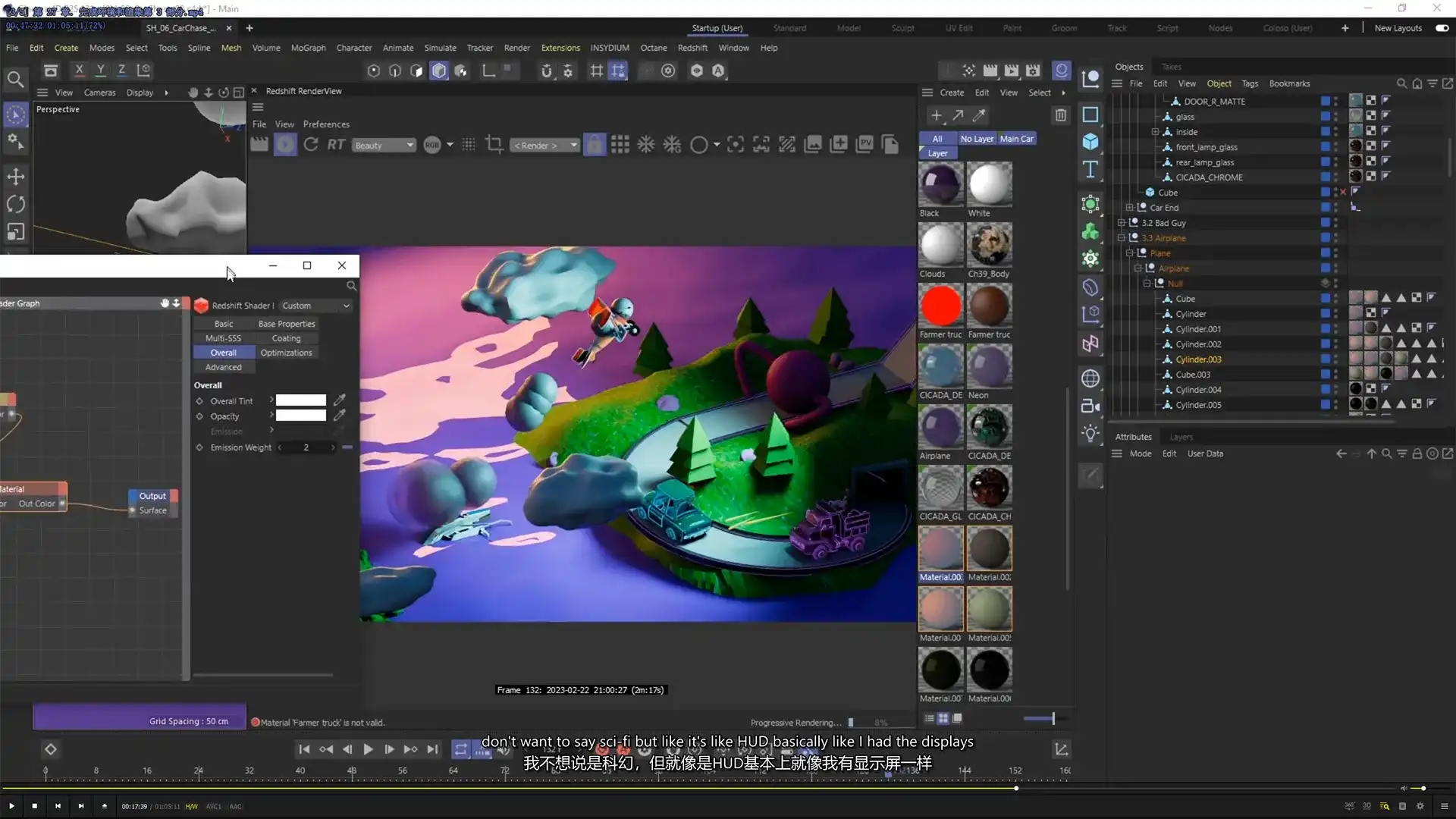Select the Move tool
This screenshot has width=1456, height=819.
[16, 177]
